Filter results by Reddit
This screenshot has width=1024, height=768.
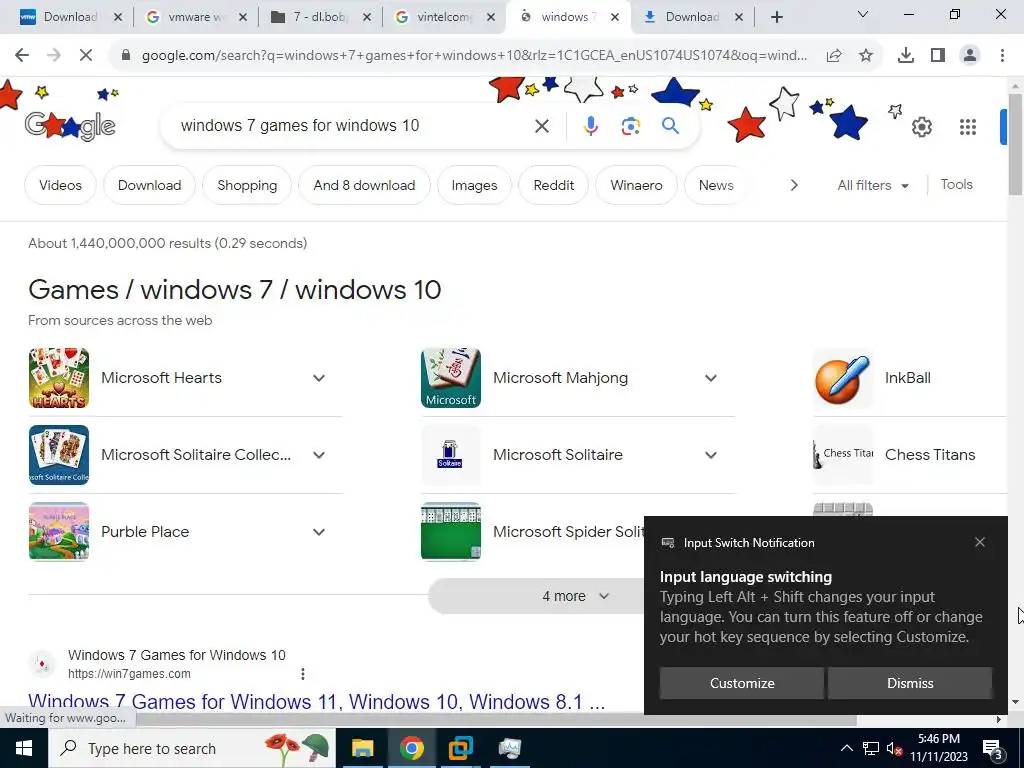point(554,185)
